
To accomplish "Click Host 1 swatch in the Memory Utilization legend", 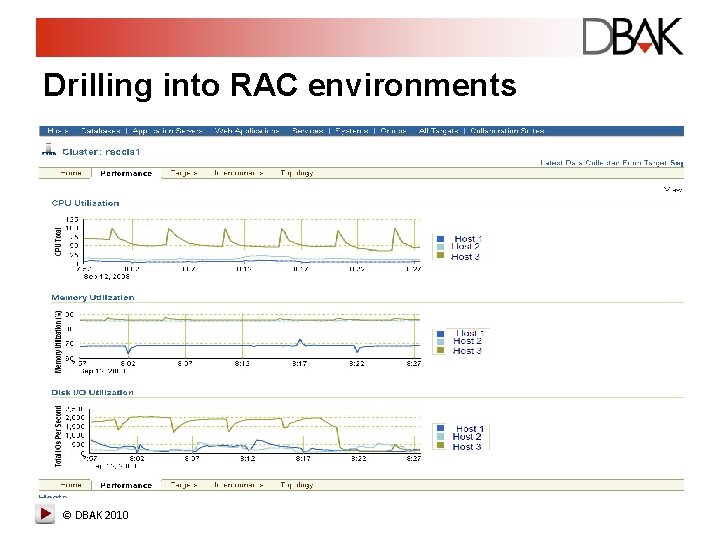I will coord(440,334).
